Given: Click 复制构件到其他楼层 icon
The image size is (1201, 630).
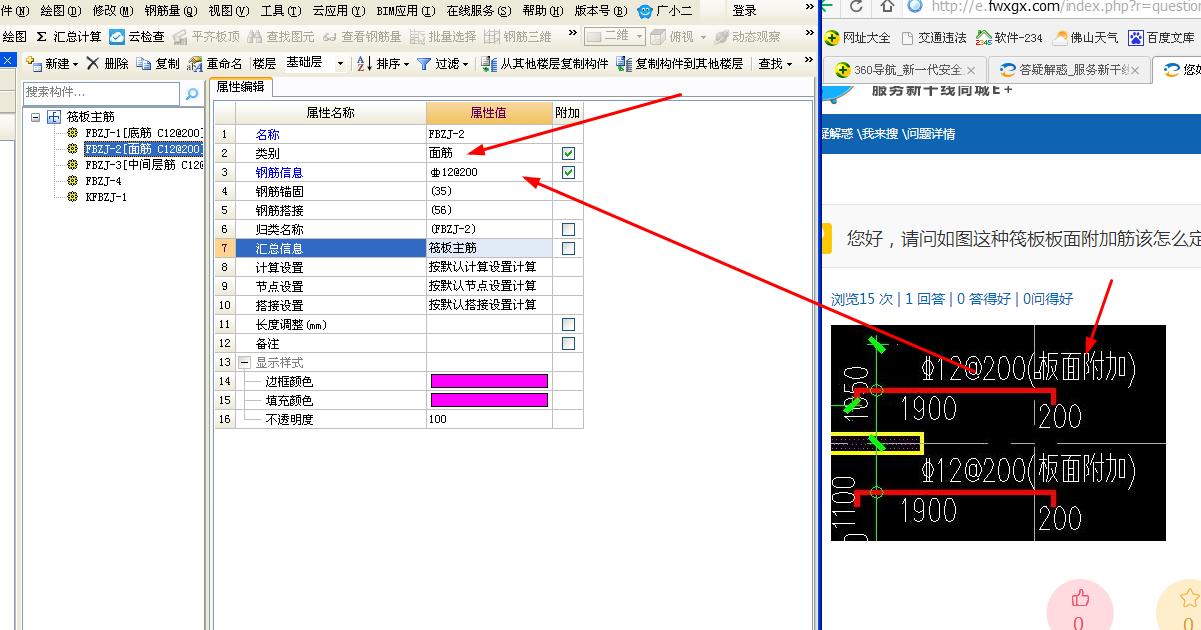Looking at the screenshot, I should [x=624, y=63].
